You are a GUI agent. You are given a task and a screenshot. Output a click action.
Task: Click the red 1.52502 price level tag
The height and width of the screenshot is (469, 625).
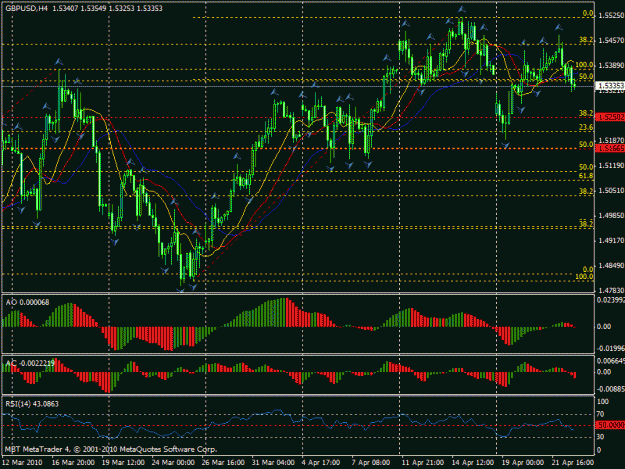[x=610, y=117]
